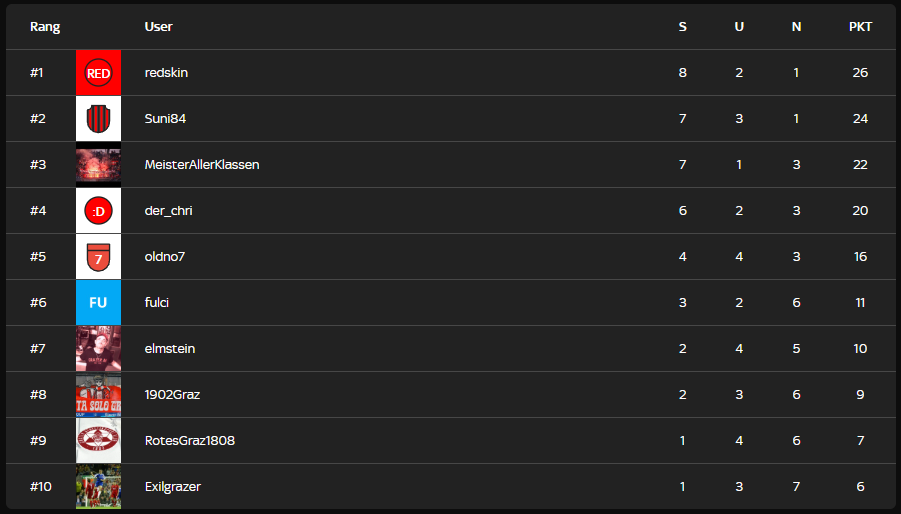Click the Rang column header

[45, 27]
